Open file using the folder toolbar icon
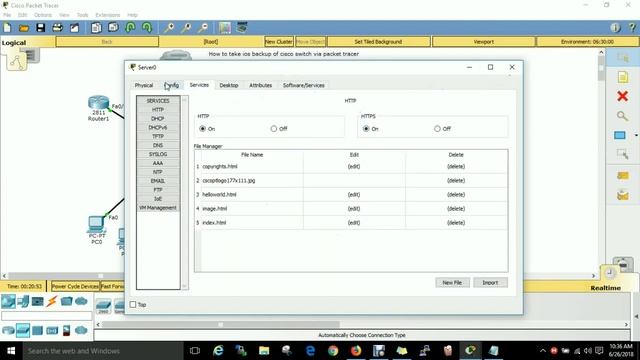 (x=24, y=28)
